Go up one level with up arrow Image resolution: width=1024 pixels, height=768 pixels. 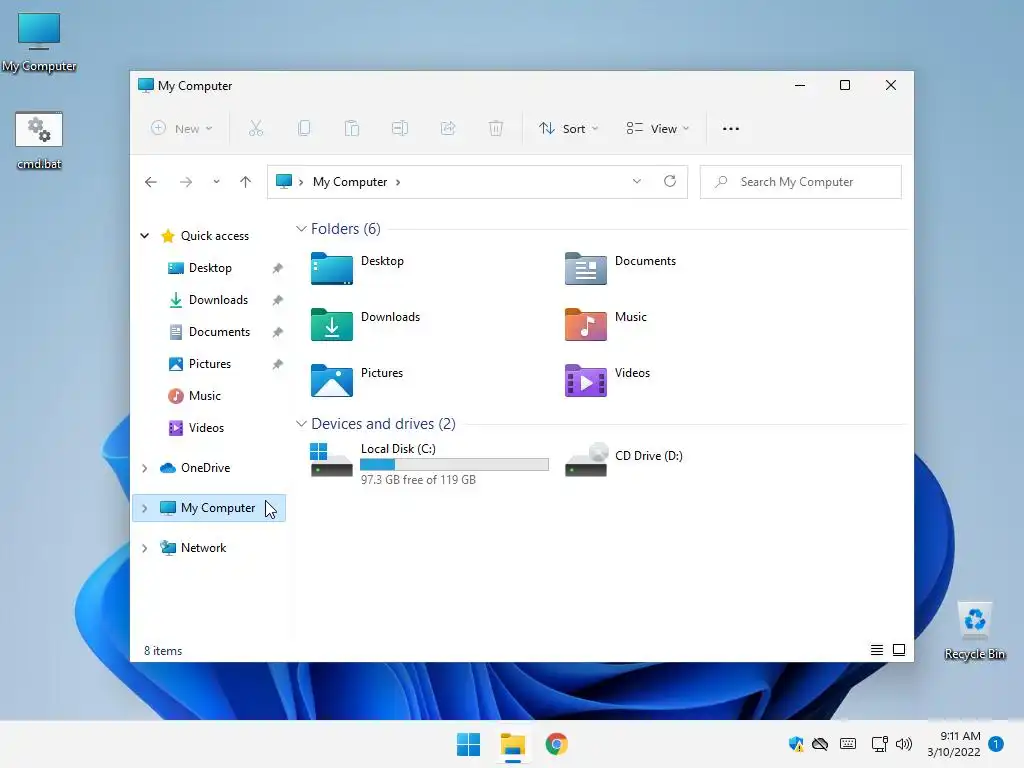(x=246, y=182)
